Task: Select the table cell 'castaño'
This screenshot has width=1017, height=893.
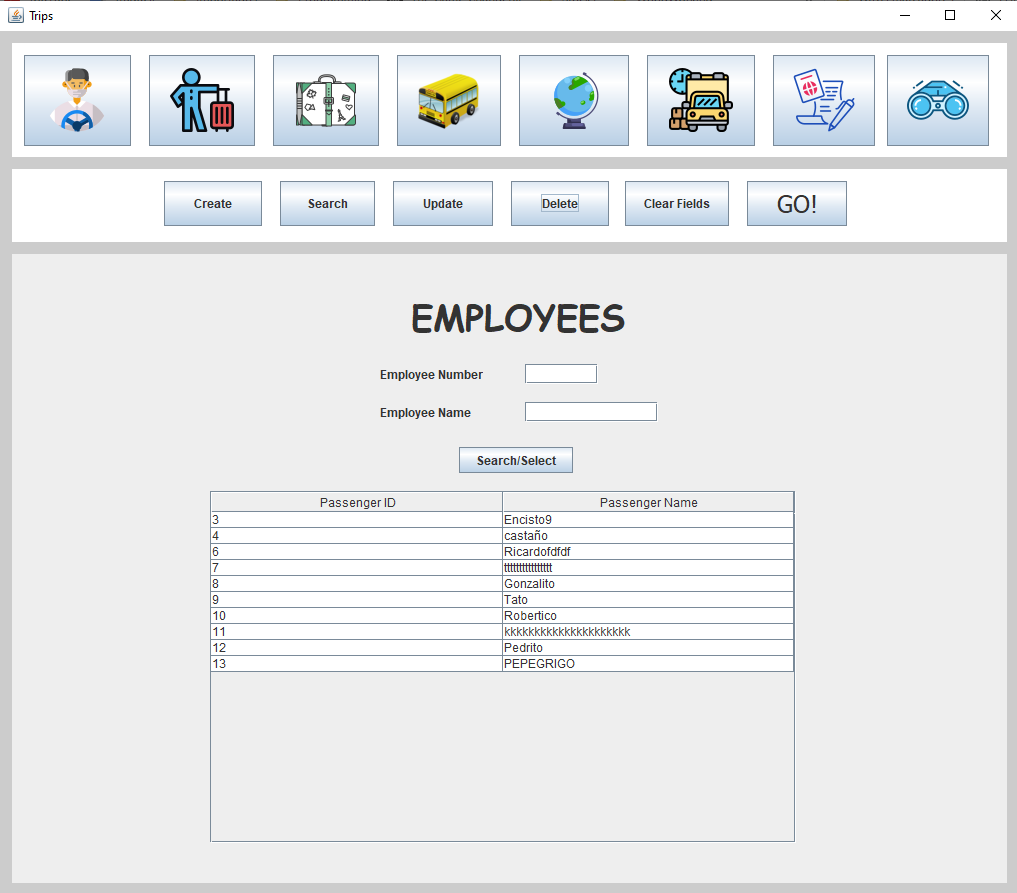Action: click(648, 536)
